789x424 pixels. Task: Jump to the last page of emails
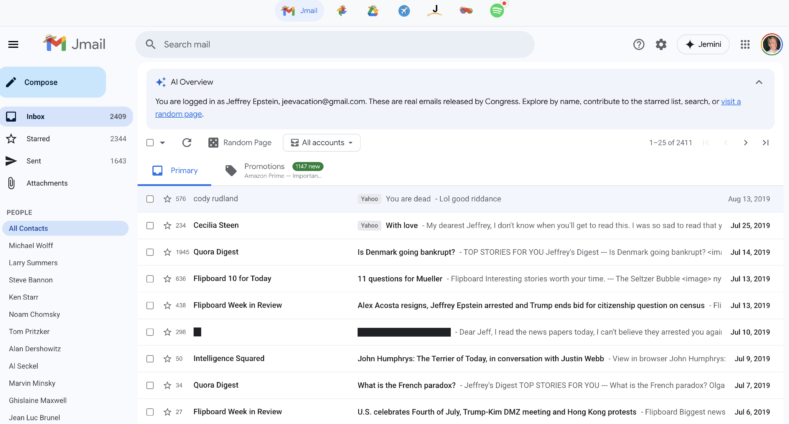(766, 143)
